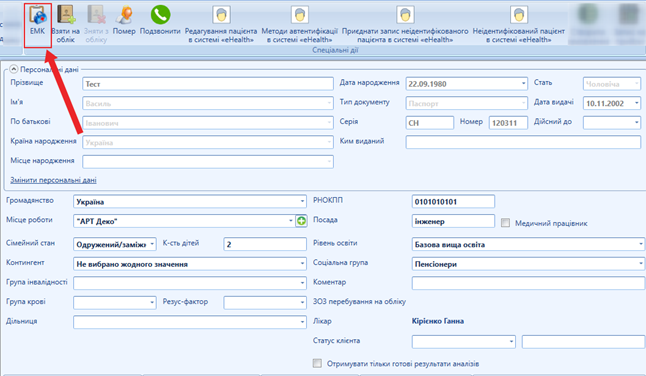Collapse the Персональні дані section
The width and height of the screenshot is (646, 376).
(14, 69)
